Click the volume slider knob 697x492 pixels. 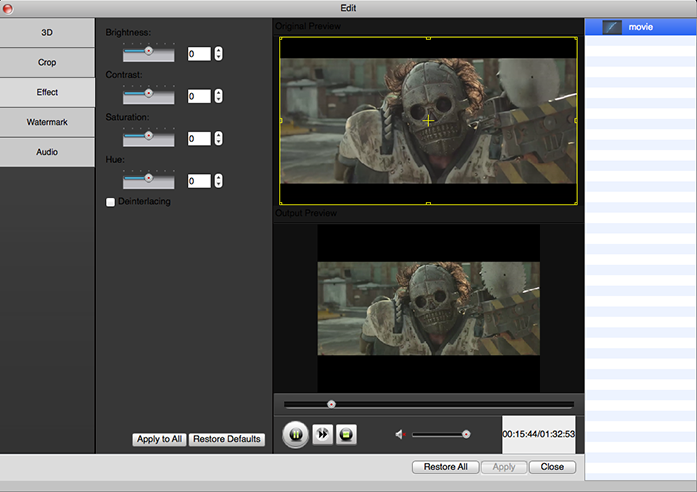tap(466, 434)
